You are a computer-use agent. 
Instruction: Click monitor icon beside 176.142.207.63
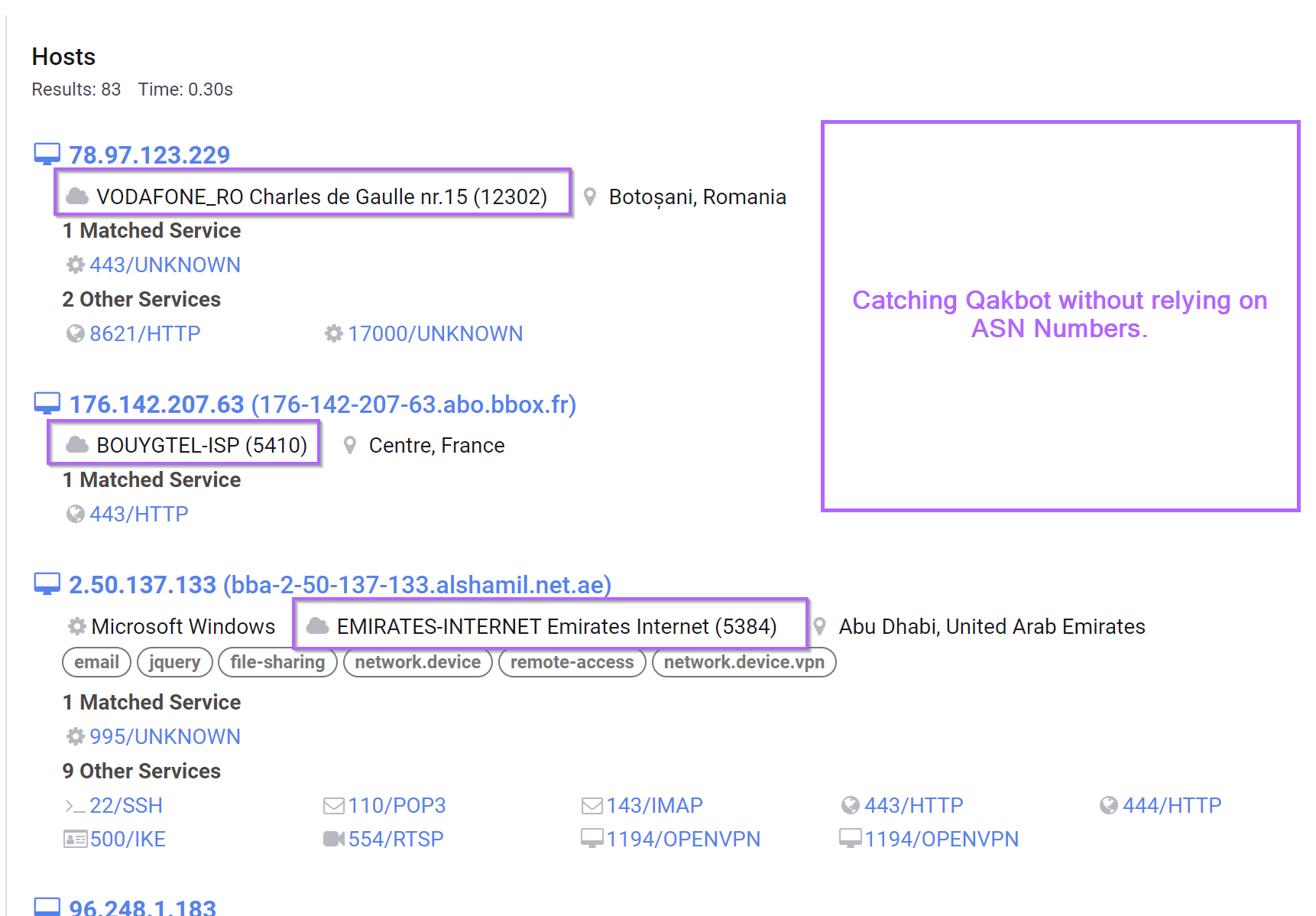click(47, 404)
